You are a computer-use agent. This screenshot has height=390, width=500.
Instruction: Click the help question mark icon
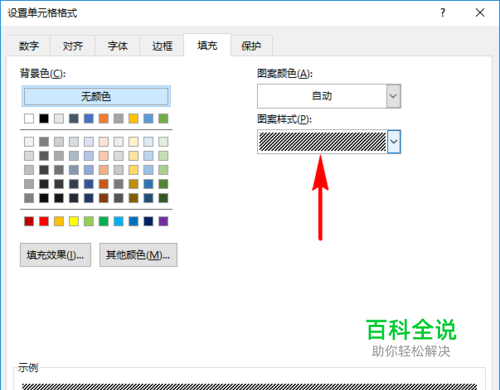click(x=442, y=13)
